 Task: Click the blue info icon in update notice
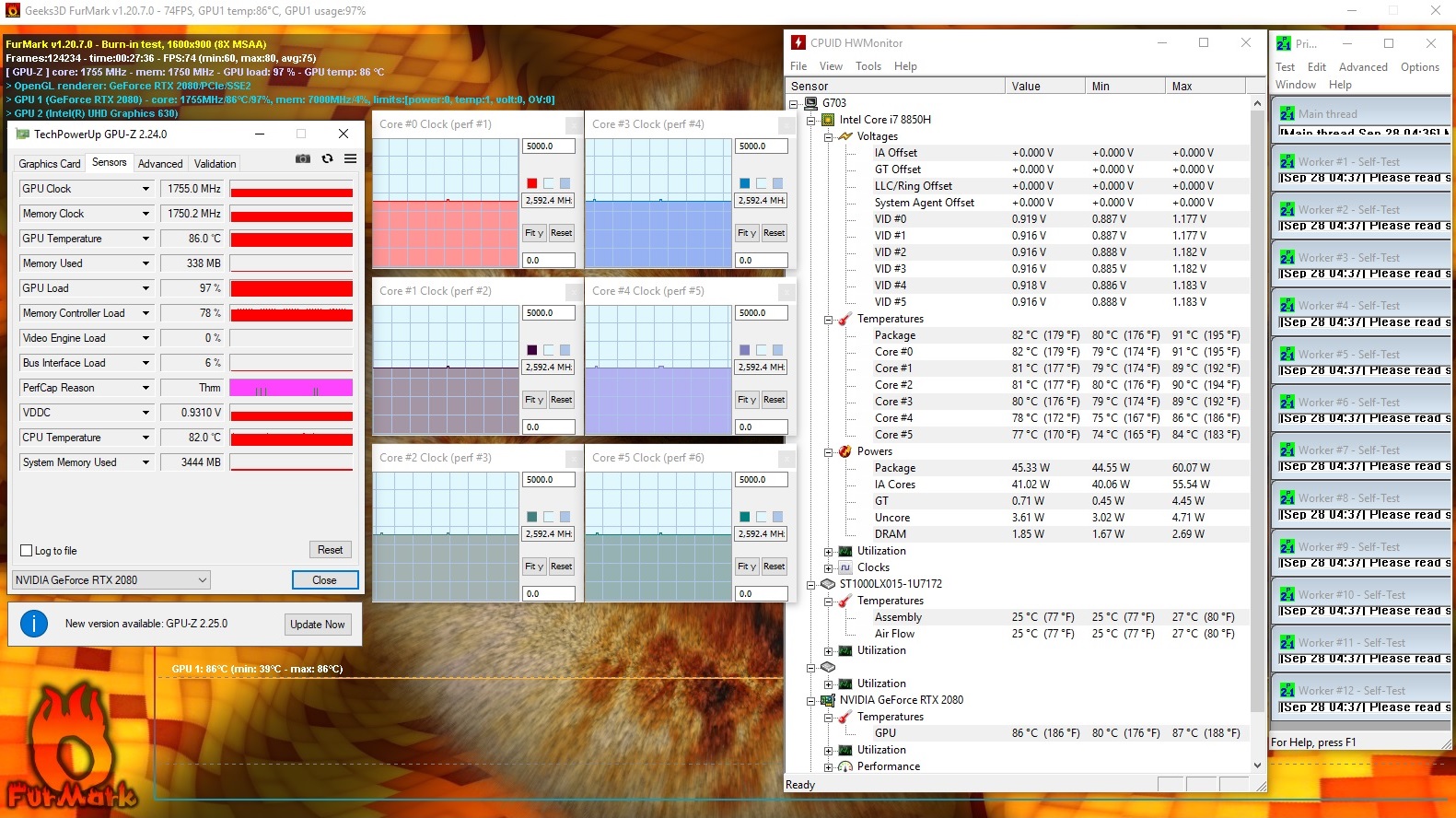pyautogui.click(x=34, y=624)
